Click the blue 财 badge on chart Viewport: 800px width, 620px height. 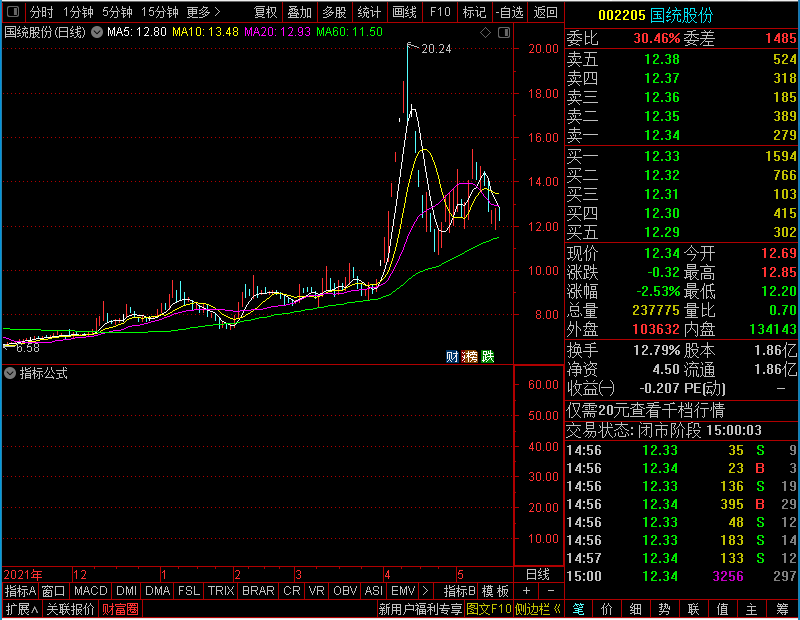(452, 356)
